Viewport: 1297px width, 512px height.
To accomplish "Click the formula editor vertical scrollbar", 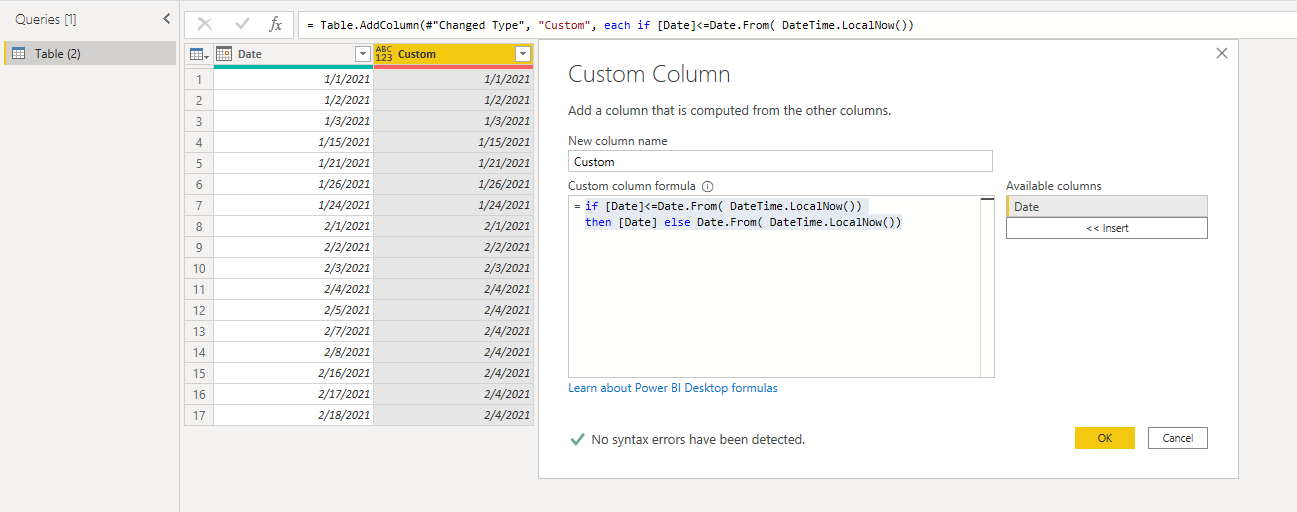I will point(987,287).
